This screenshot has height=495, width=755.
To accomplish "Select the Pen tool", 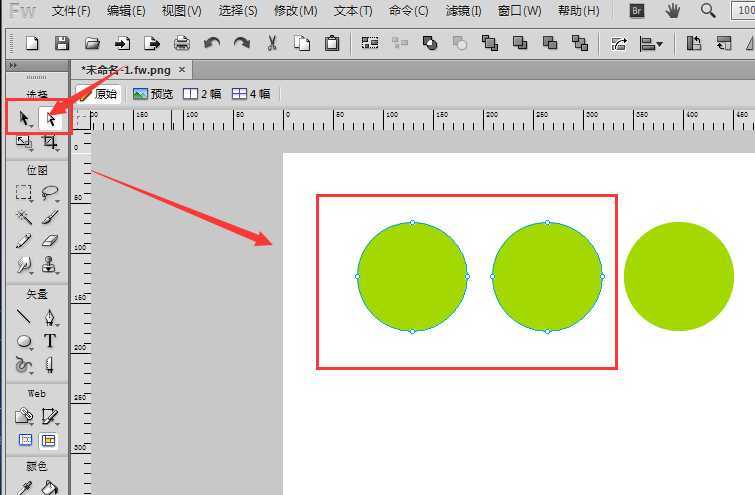I will pos(49,318).
